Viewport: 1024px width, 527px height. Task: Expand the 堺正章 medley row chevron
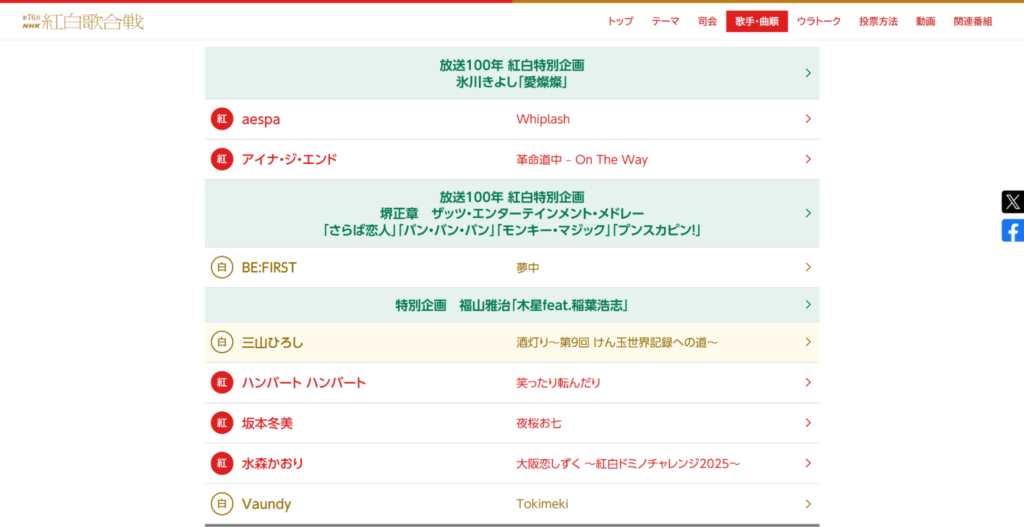click(807, 213)
